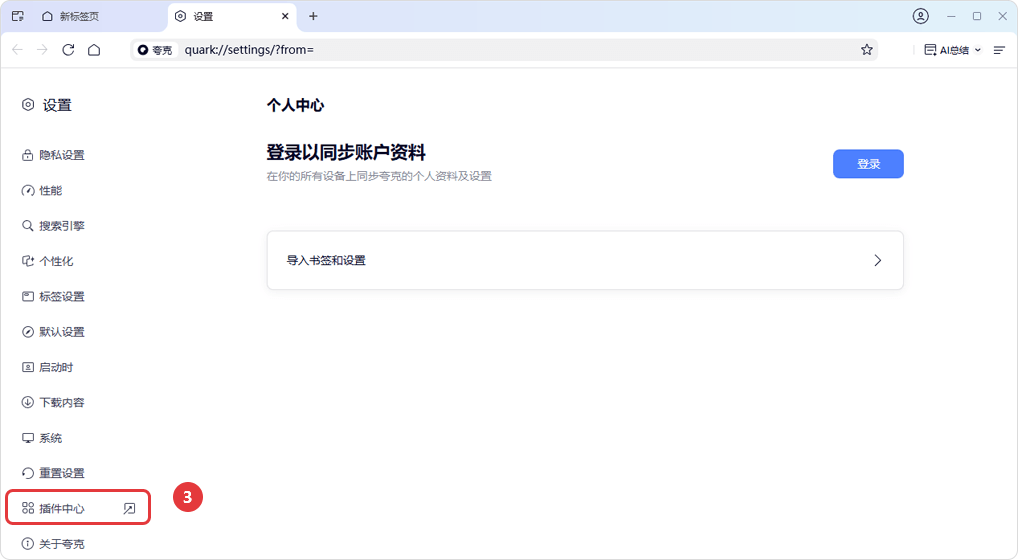Go to home page icon
This screenshot has height=560, width=1018.
[x=94, y=50]
